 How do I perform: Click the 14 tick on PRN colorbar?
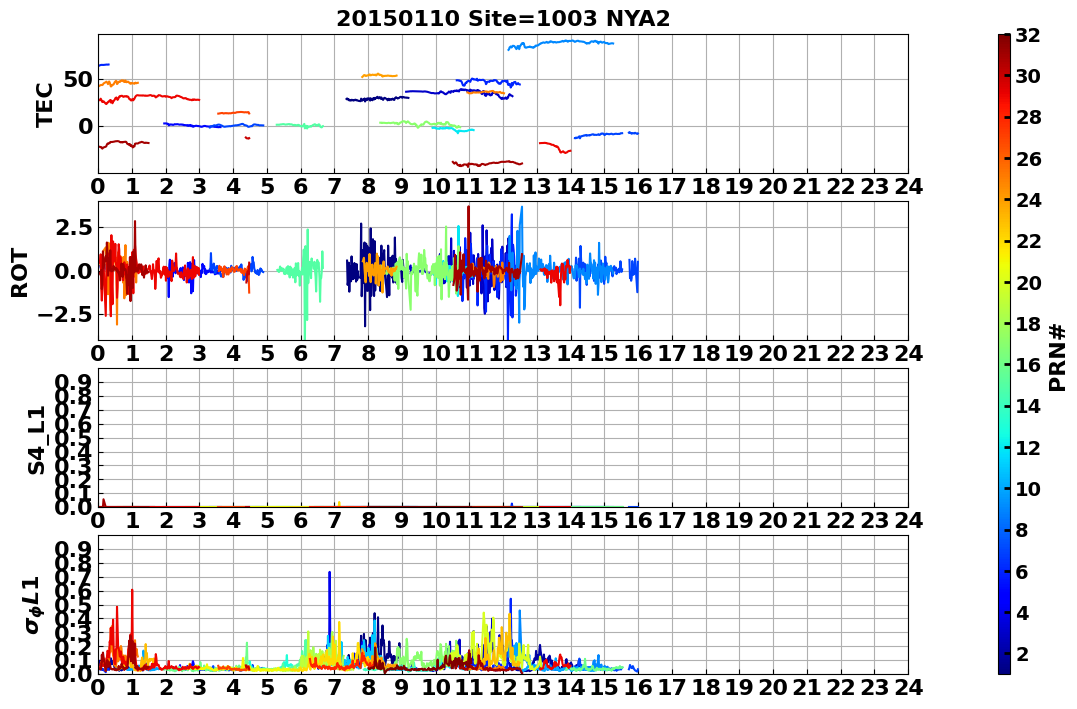click(x=1028, y=406)
